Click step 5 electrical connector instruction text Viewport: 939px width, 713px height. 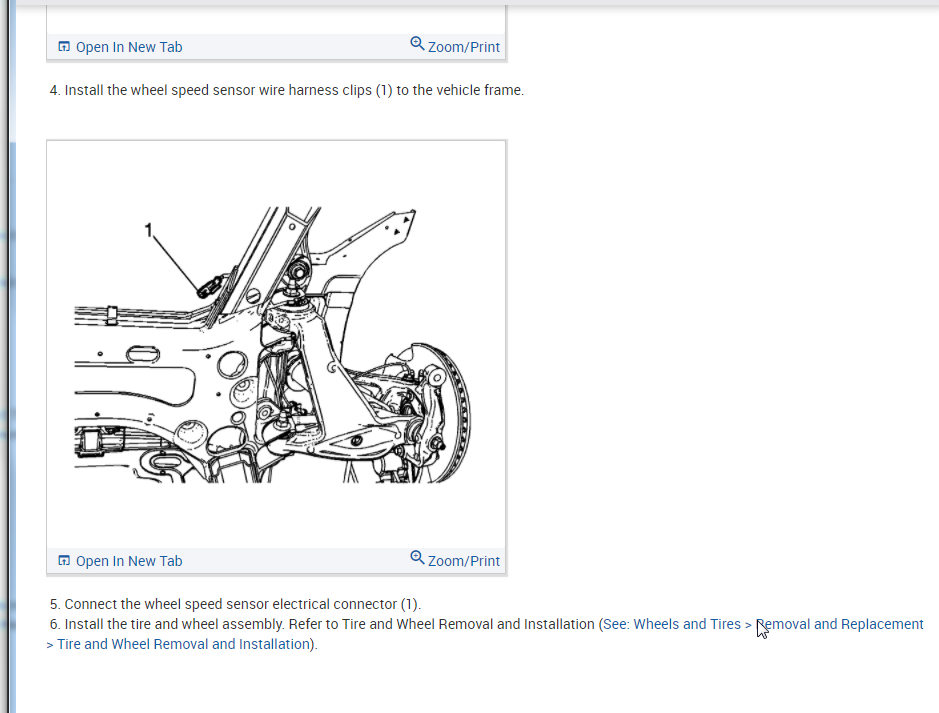tap(235, 604)
